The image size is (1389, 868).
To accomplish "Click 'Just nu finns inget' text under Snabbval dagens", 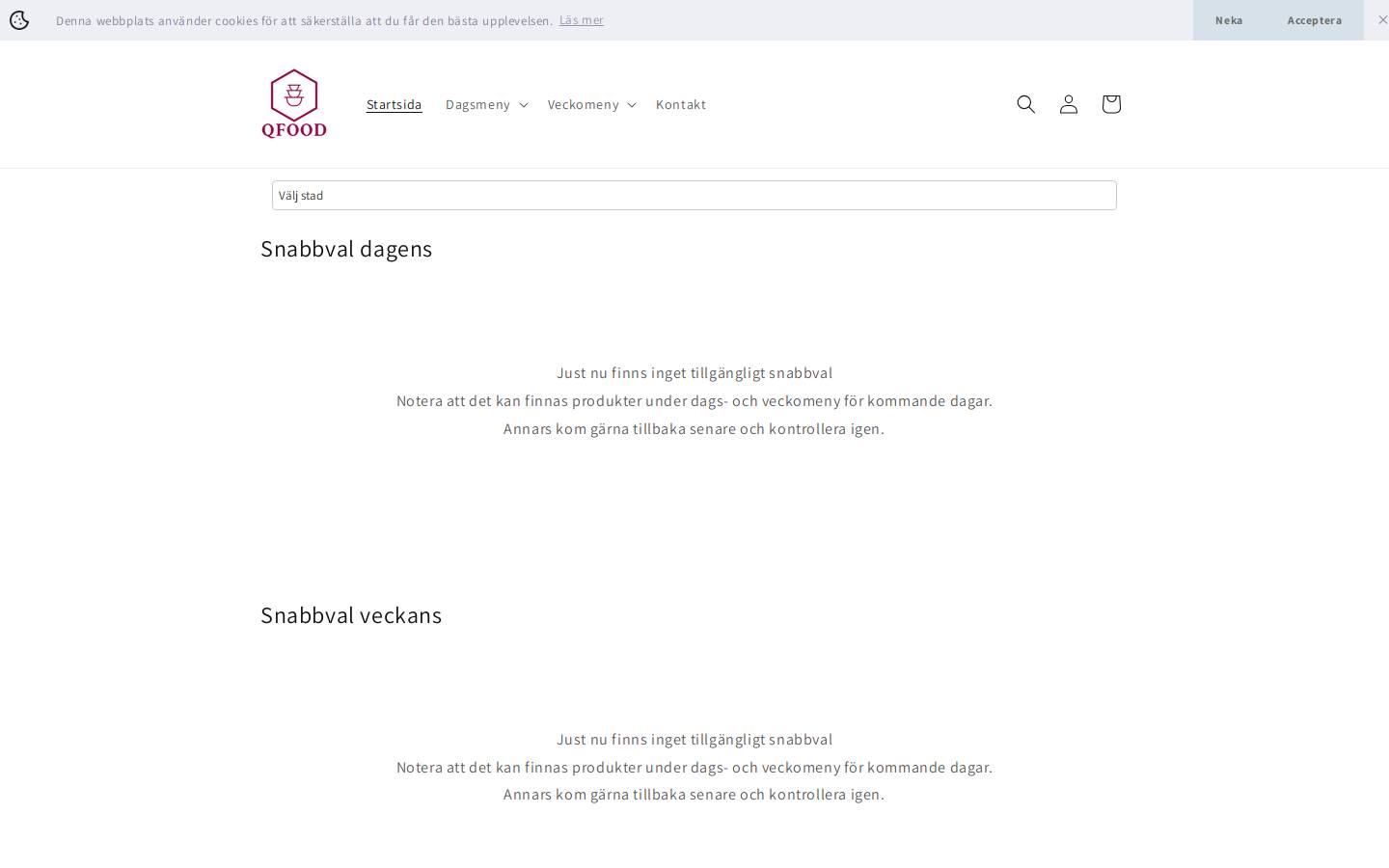I will point(694,373).
